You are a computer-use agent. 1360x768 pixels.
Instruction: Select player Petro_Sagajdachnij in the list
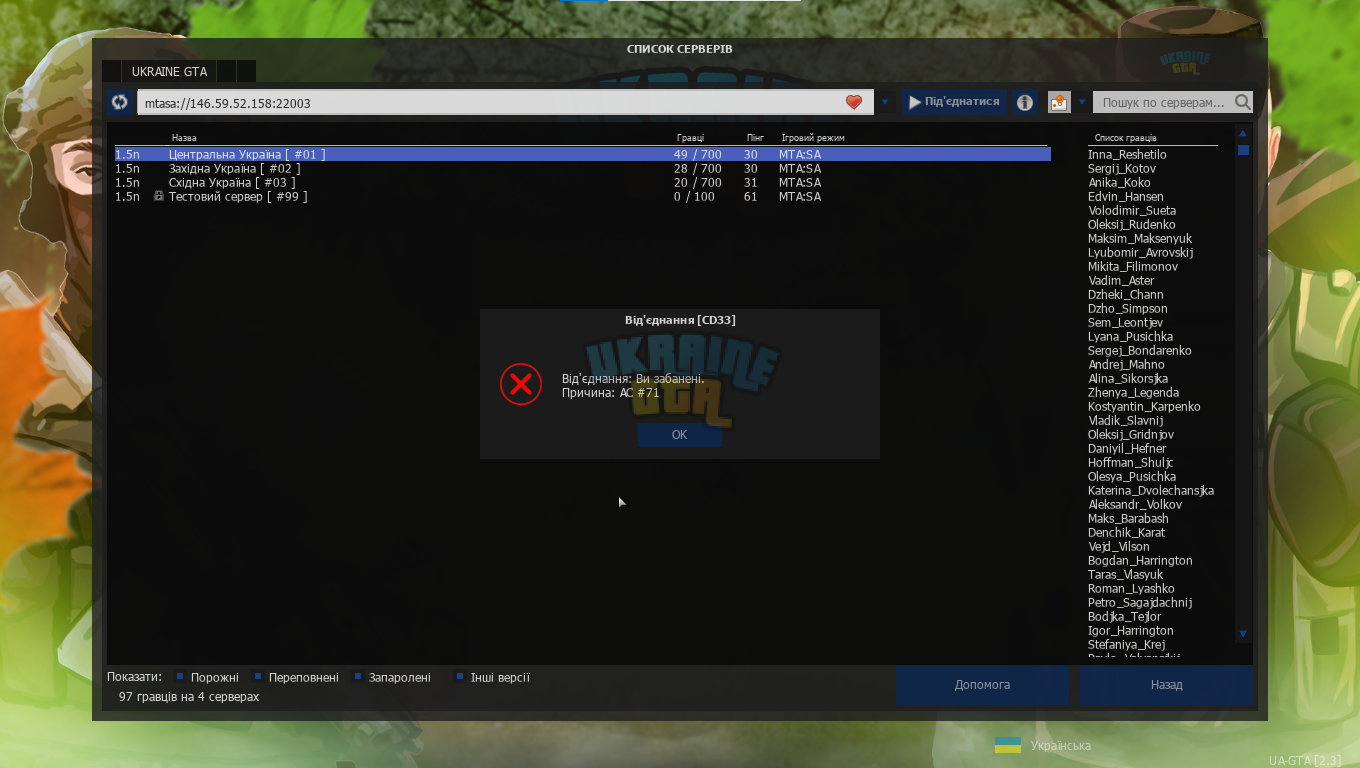pyautogui.click(x=1140, y=603)
